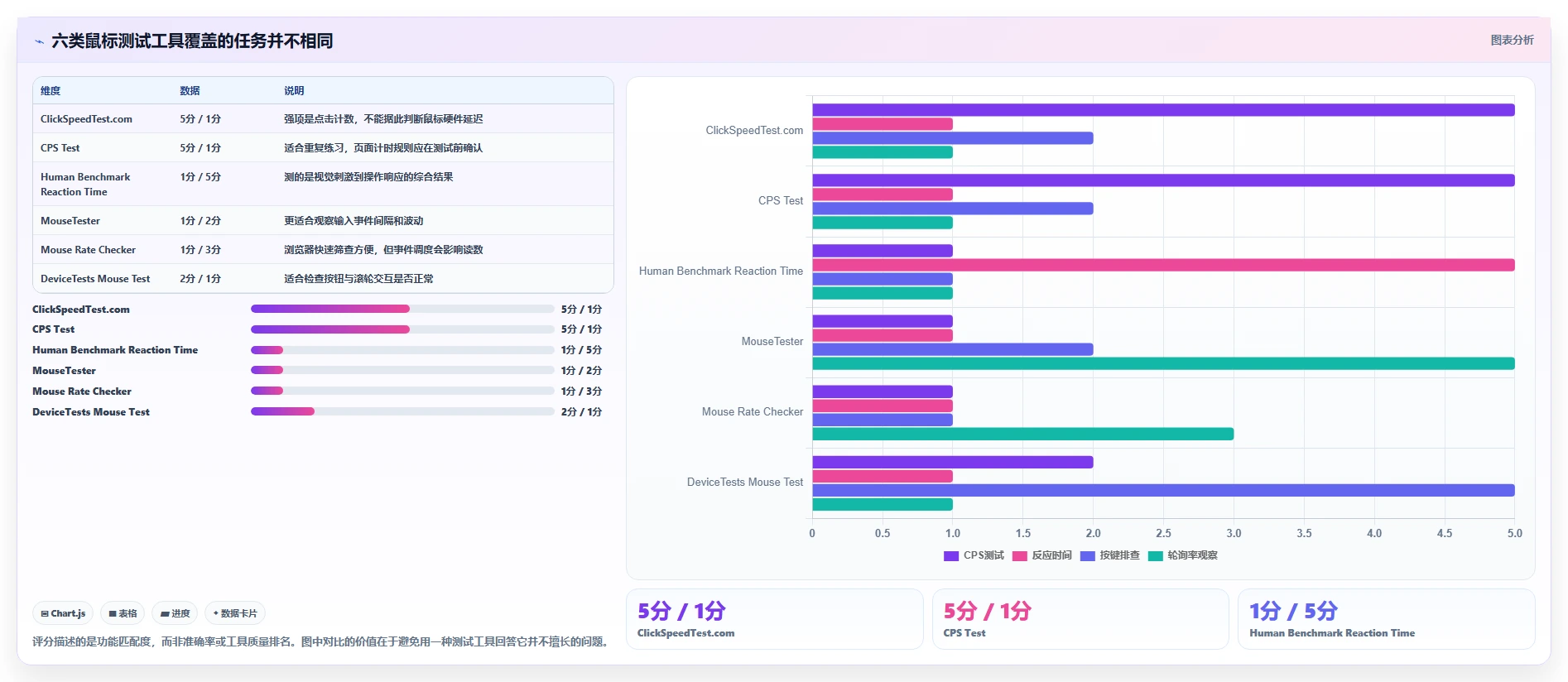Click the 图表分析 label in the header

tap(1512, 40)
